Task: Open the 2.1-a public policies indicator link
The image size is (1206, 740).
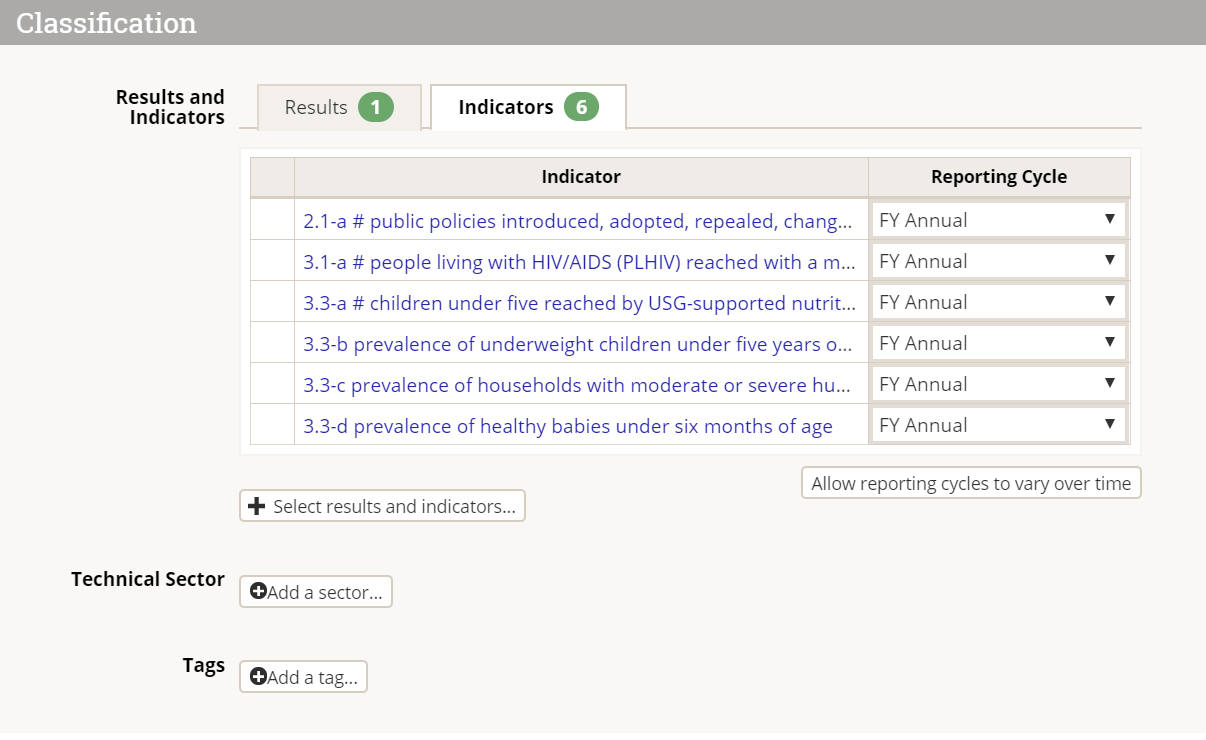Action: coord(578,221)
